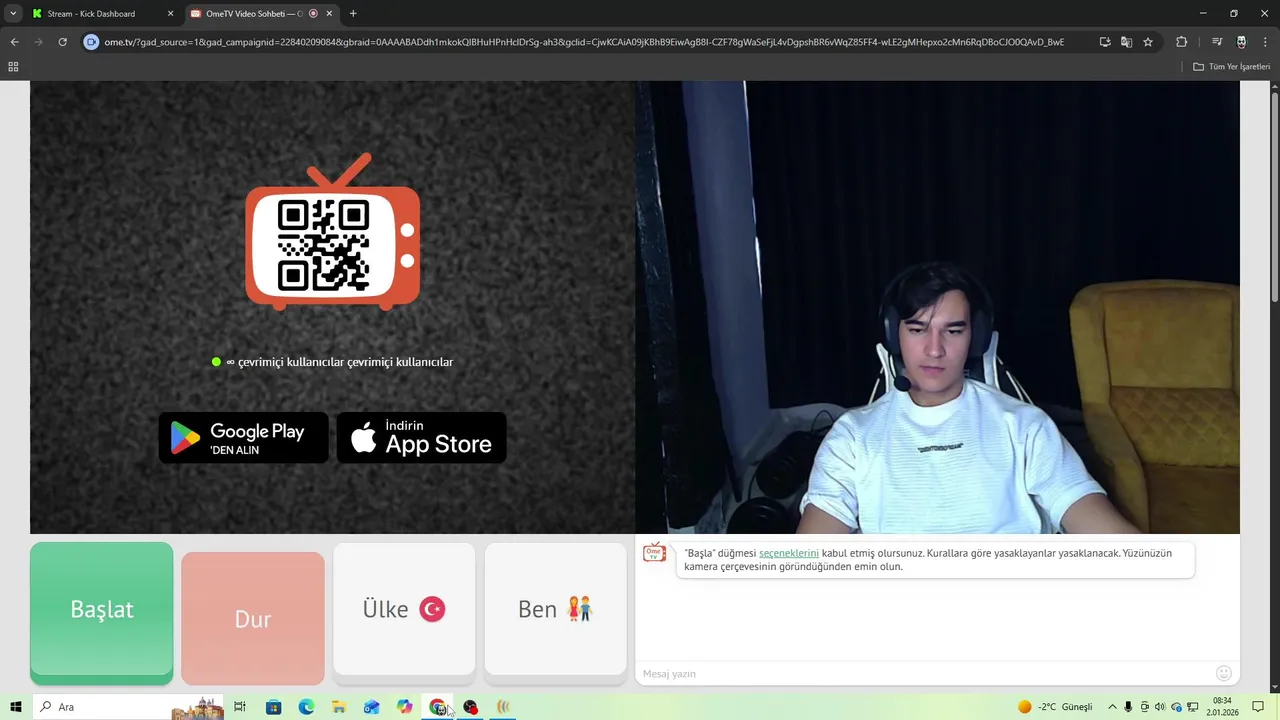The width and height of the screenshot is (1280, 720).
Task: Open the App Store download badge
Action: 421,438
